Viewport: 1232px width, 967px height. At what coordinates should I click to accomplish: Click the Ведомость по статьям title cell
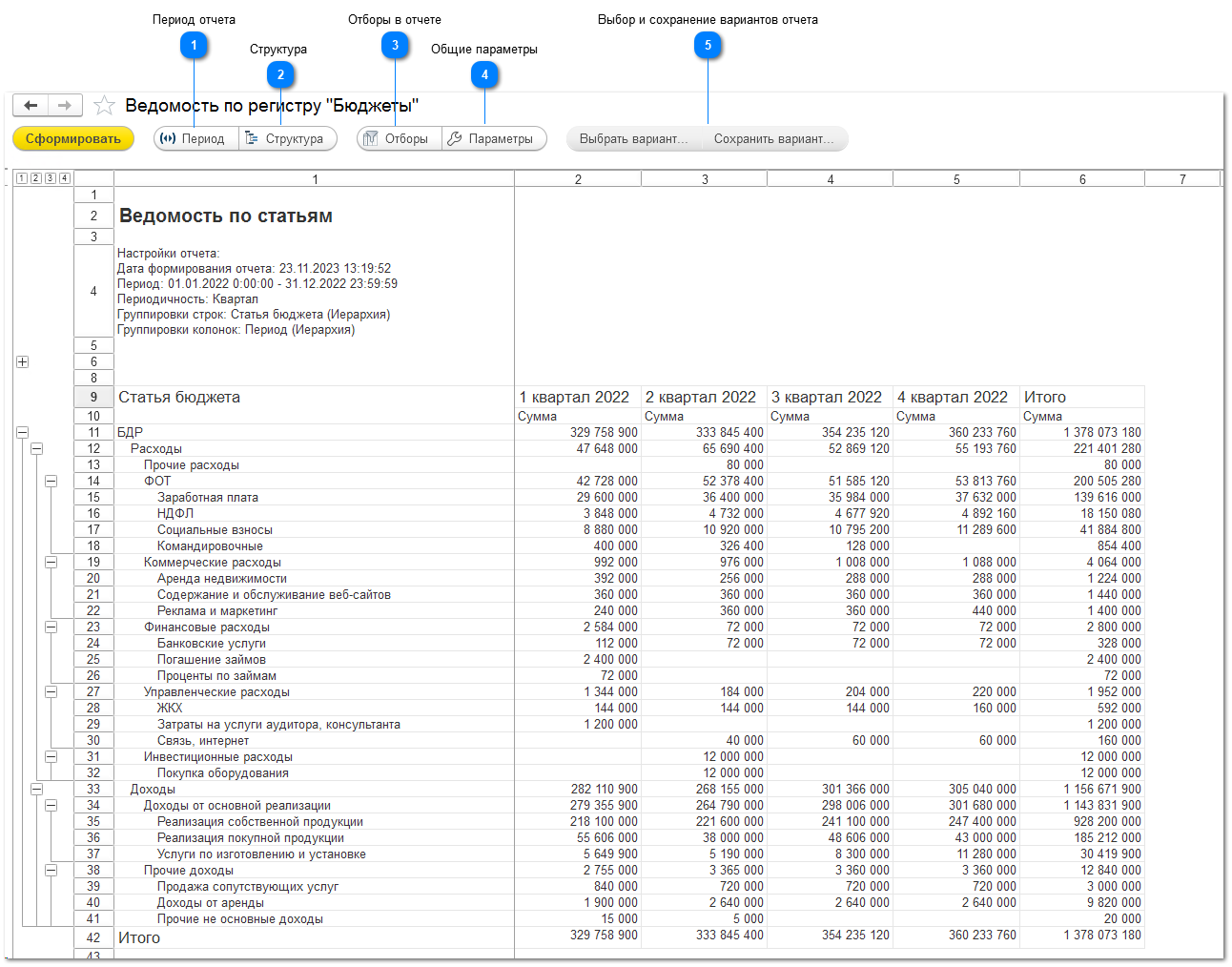[315, 216]
